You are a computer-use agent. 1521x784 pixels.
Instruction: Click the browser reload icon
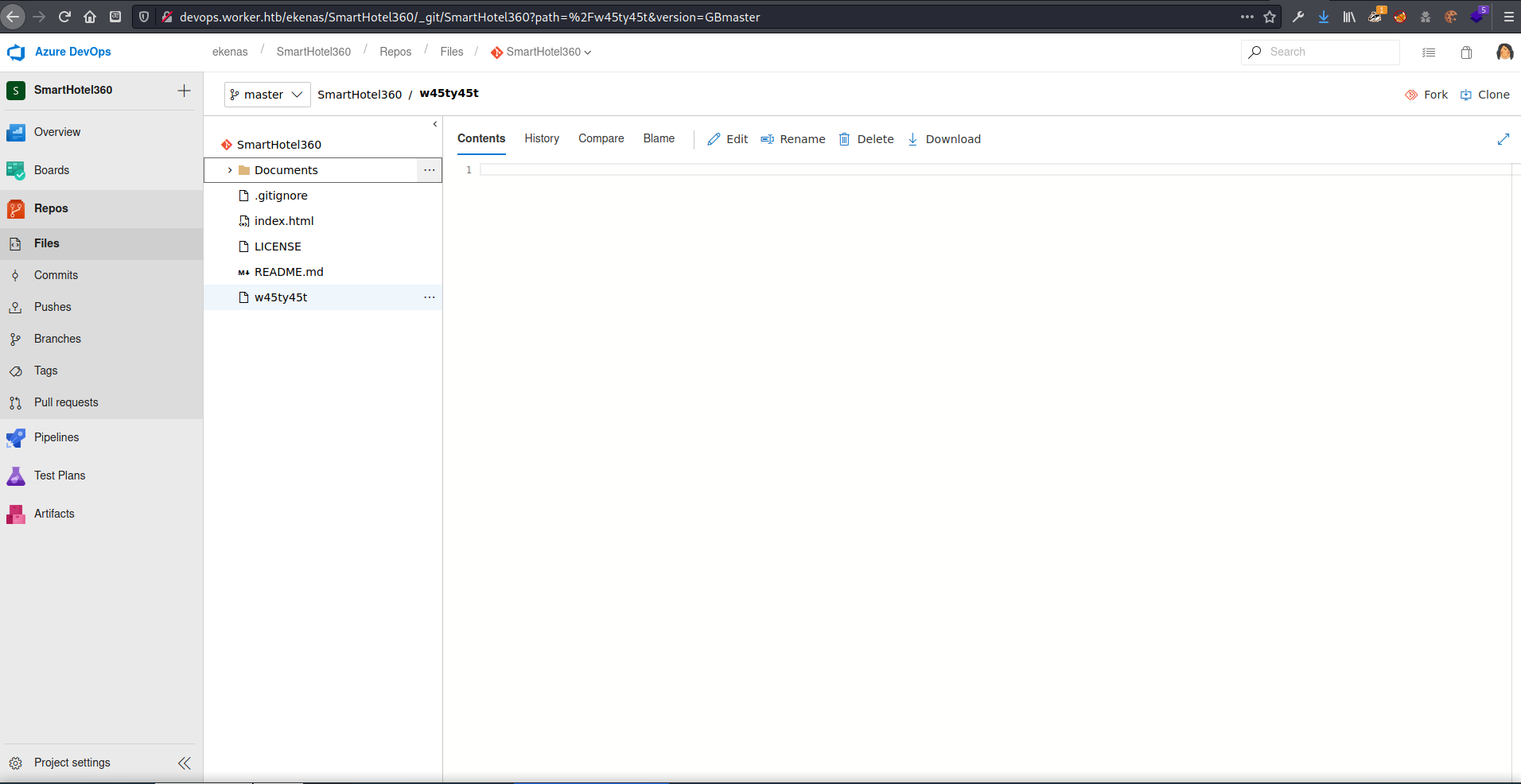point(64,17)
